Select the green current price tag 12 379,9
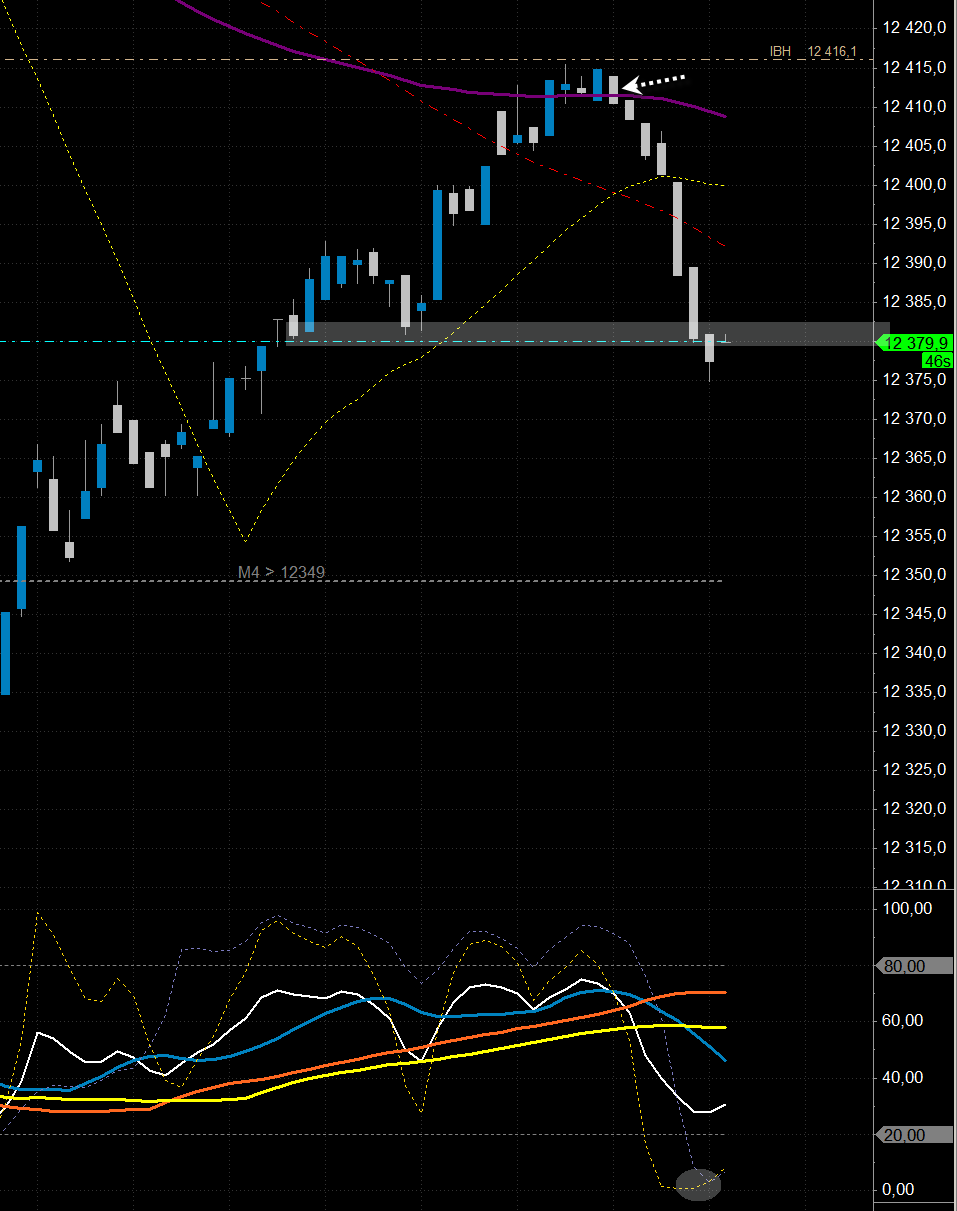 tap(913, 342)
